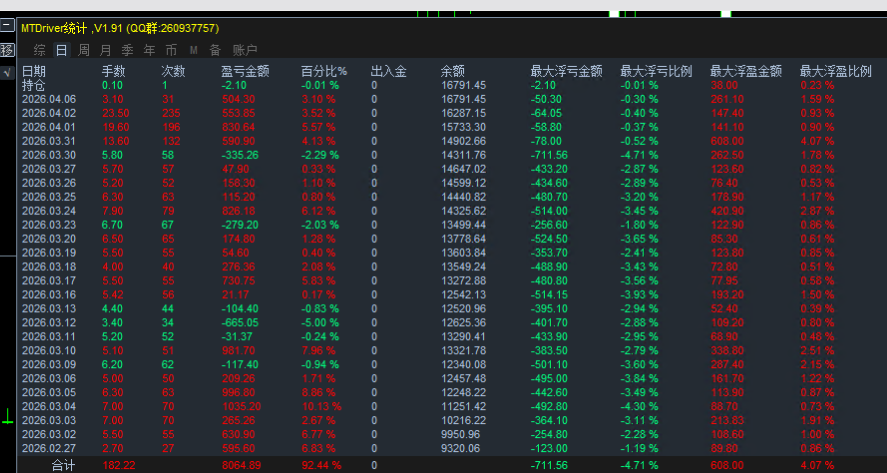Image resolution: width=887 pixels, height=473 pixels.
Task: Click the 合计 total row label
Action: click(x=63, y=465)
